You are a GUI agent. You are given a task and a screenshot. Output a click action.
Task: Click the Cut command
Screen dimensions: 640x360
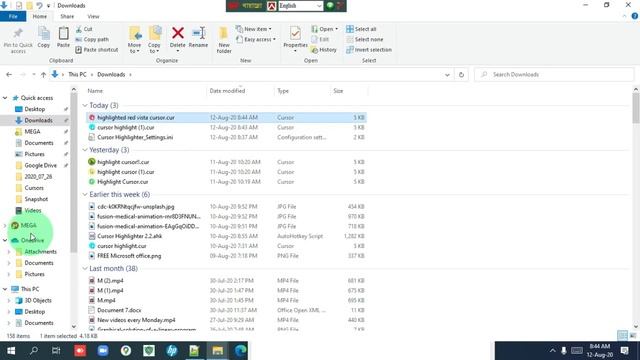point(84,29)
